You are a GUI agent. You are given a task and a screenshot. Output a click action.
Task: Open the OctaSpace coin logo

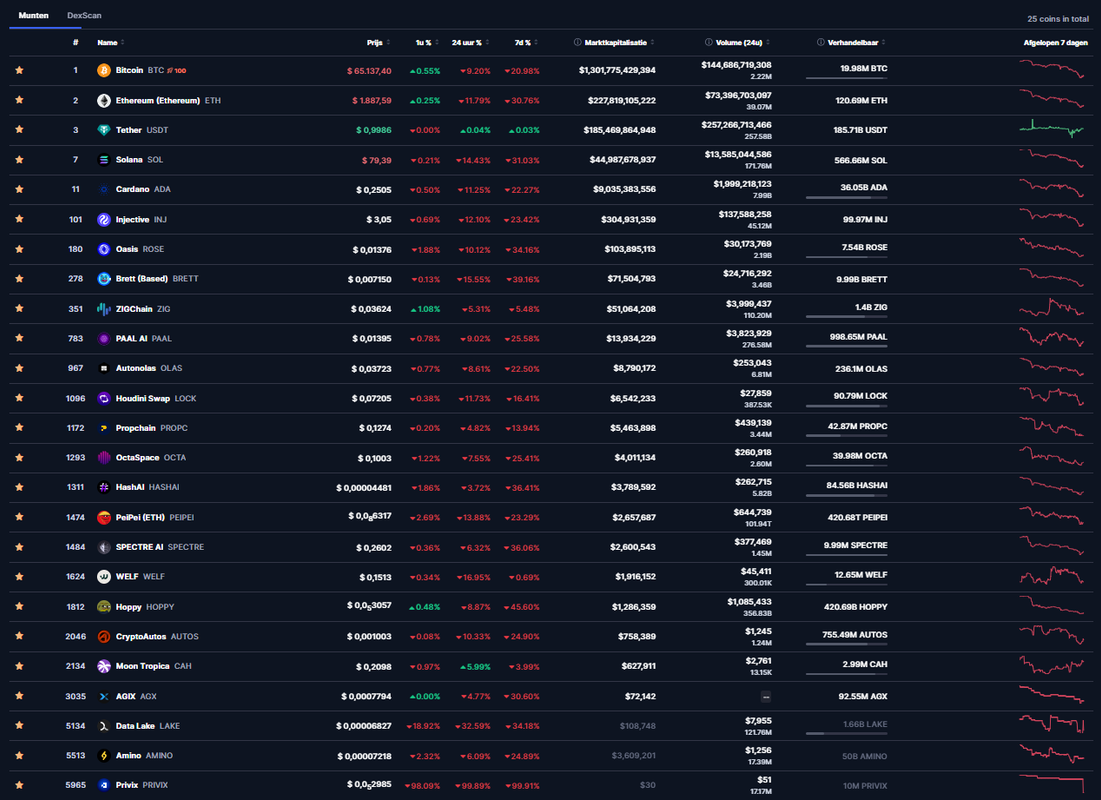pyautogui.click(x=104, y=457)
